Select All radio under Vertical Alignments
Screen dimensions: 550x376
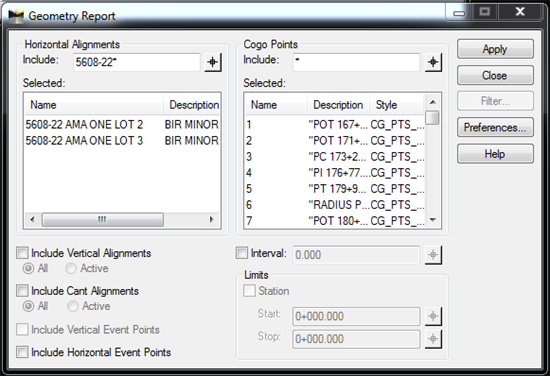point(28,268)
